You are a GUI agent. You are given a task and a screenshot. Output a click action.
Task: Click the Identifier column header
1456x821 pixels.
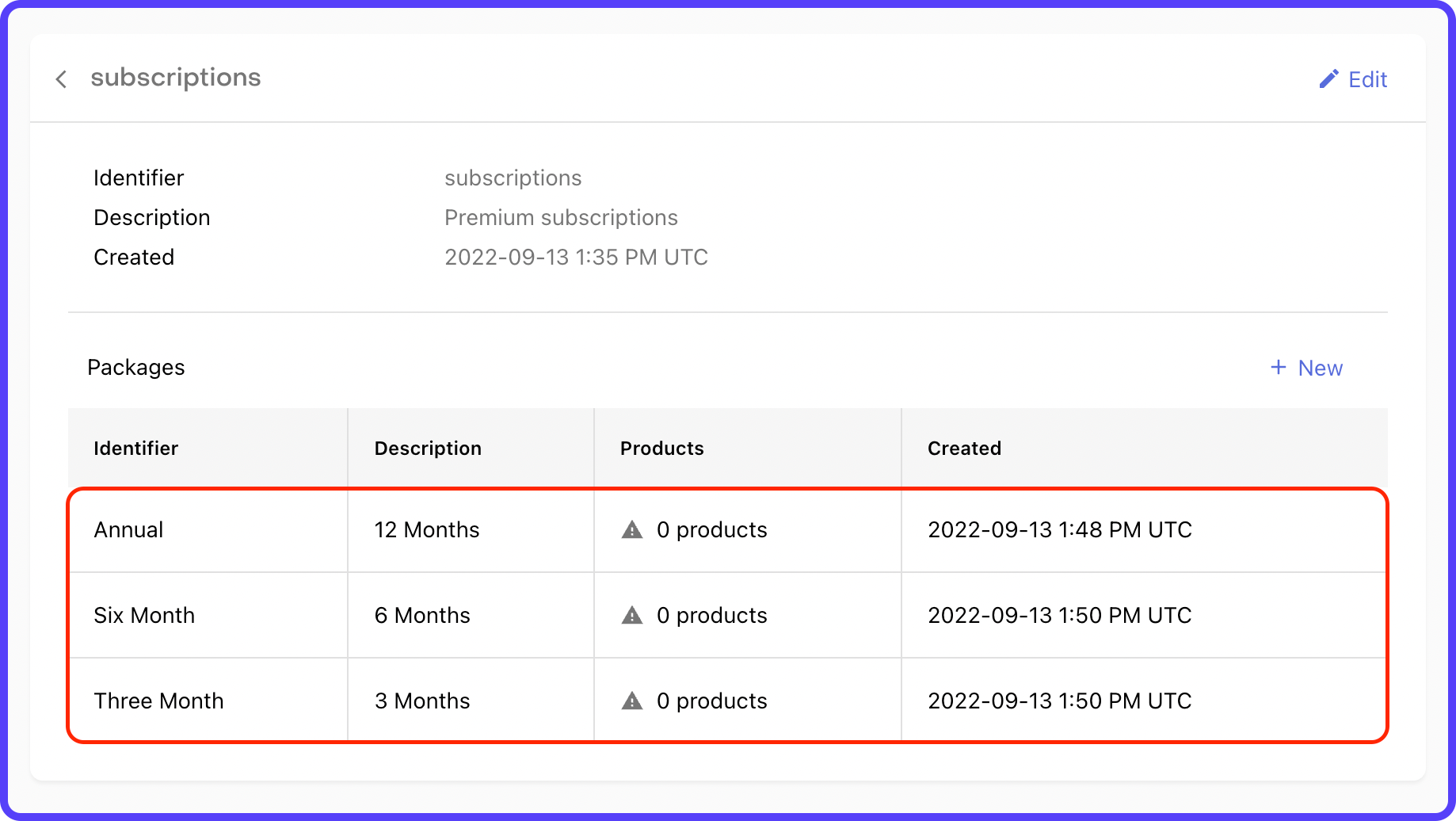point(136,449)
